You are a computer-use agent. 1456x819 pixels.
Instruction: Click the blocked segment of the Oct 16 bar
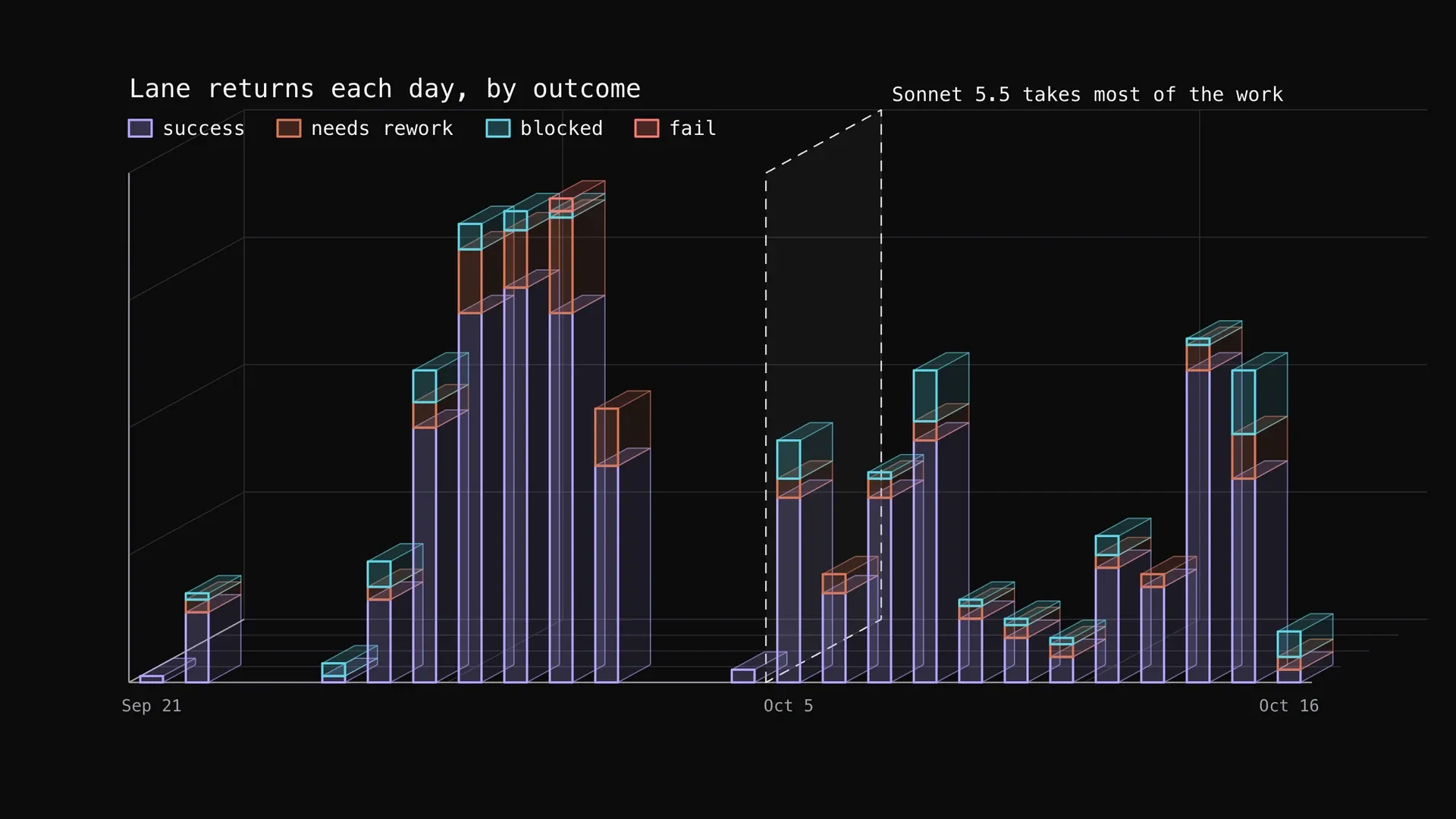pyautogui.click(x=1289, y=644)
